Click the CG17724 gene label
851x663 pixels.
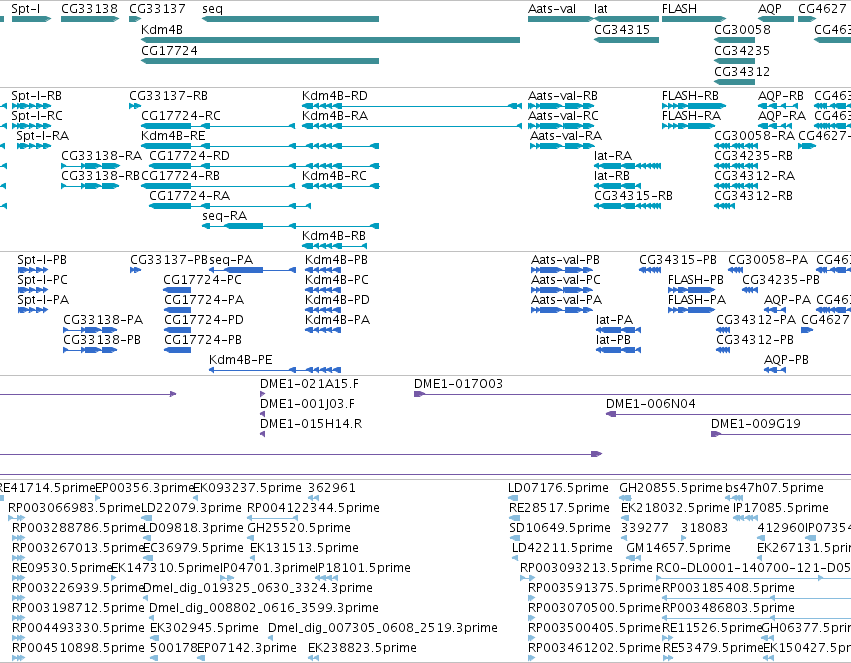[x=169, y=50]
